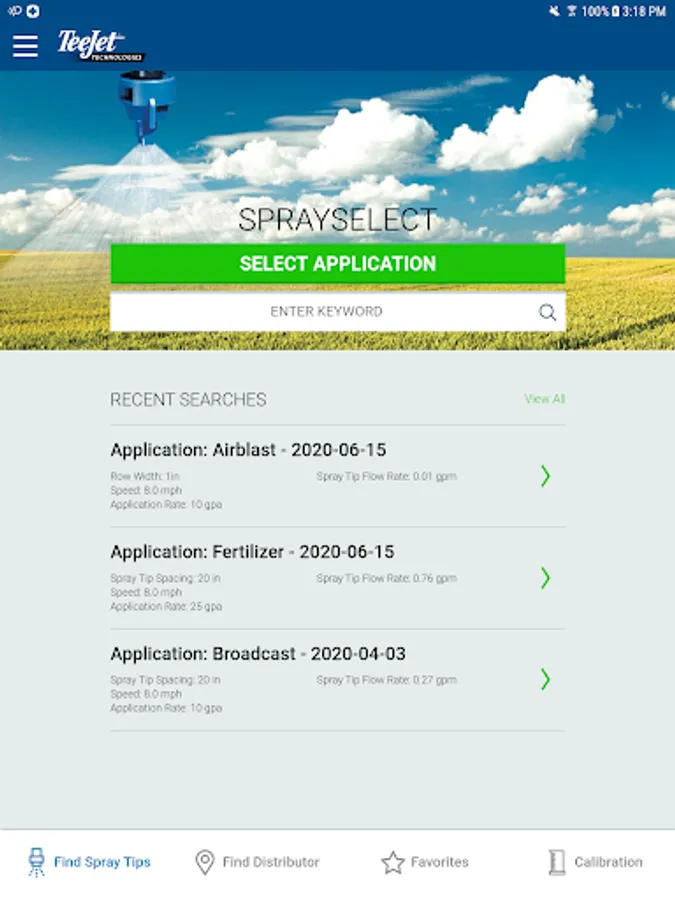Click Airblast Row Width 1in text
The height and width of the screenshot is (900, 675).
145,476
